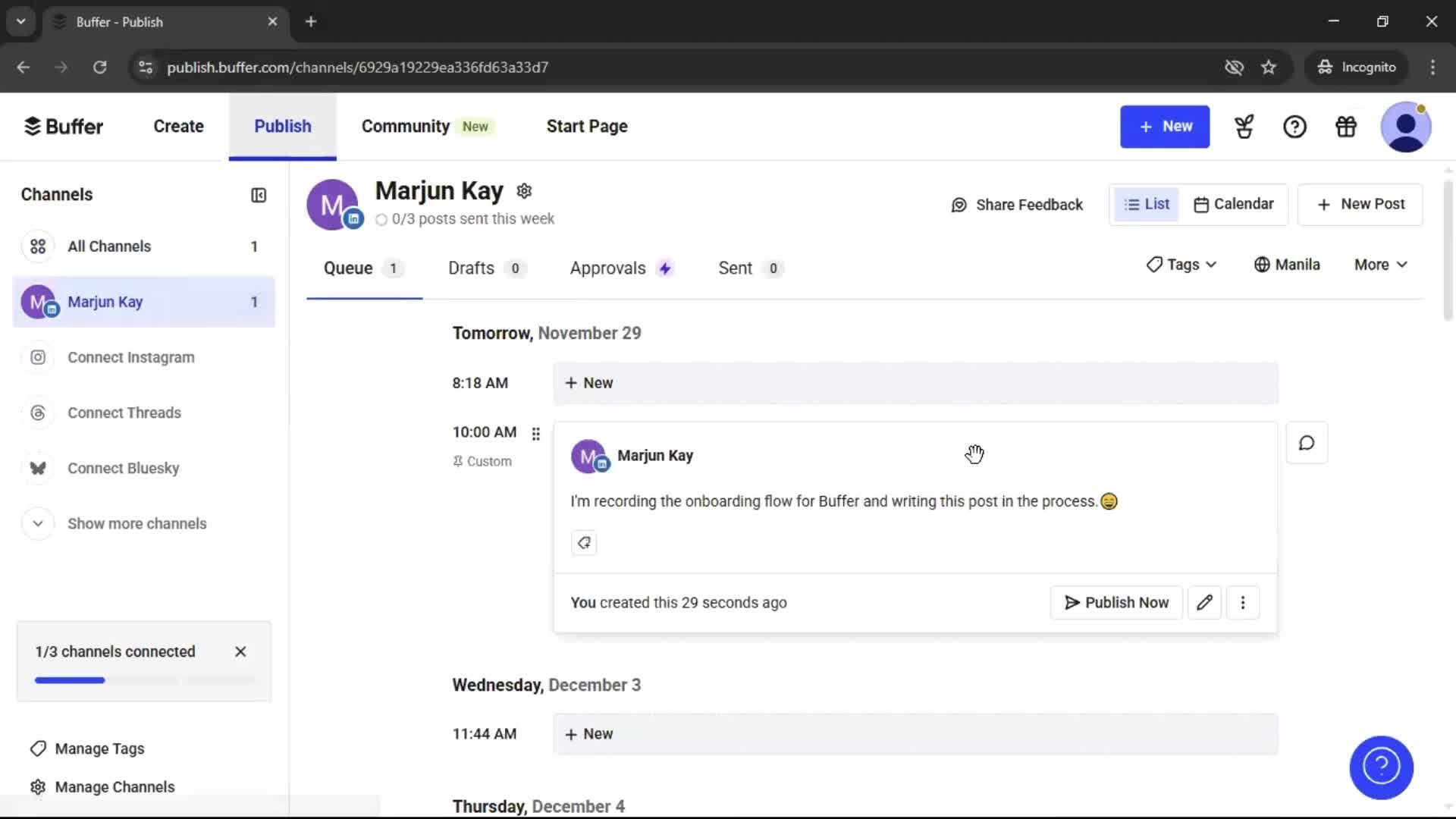1456x819 pixels.
Task: Switch to the Drafts tab
Action: click(x=470, y=268)
